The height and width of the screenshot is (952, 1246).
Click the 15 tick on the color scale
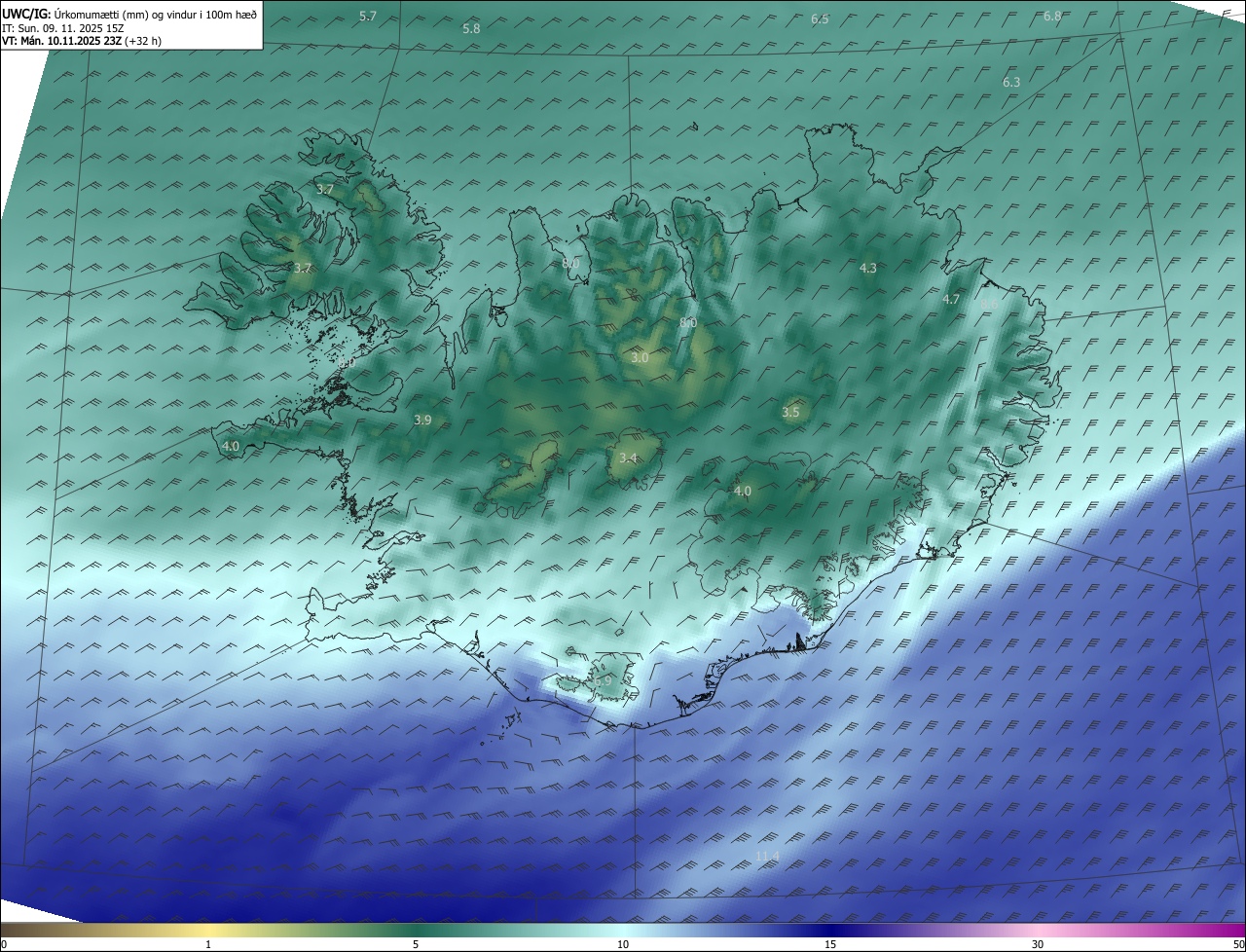830,944
